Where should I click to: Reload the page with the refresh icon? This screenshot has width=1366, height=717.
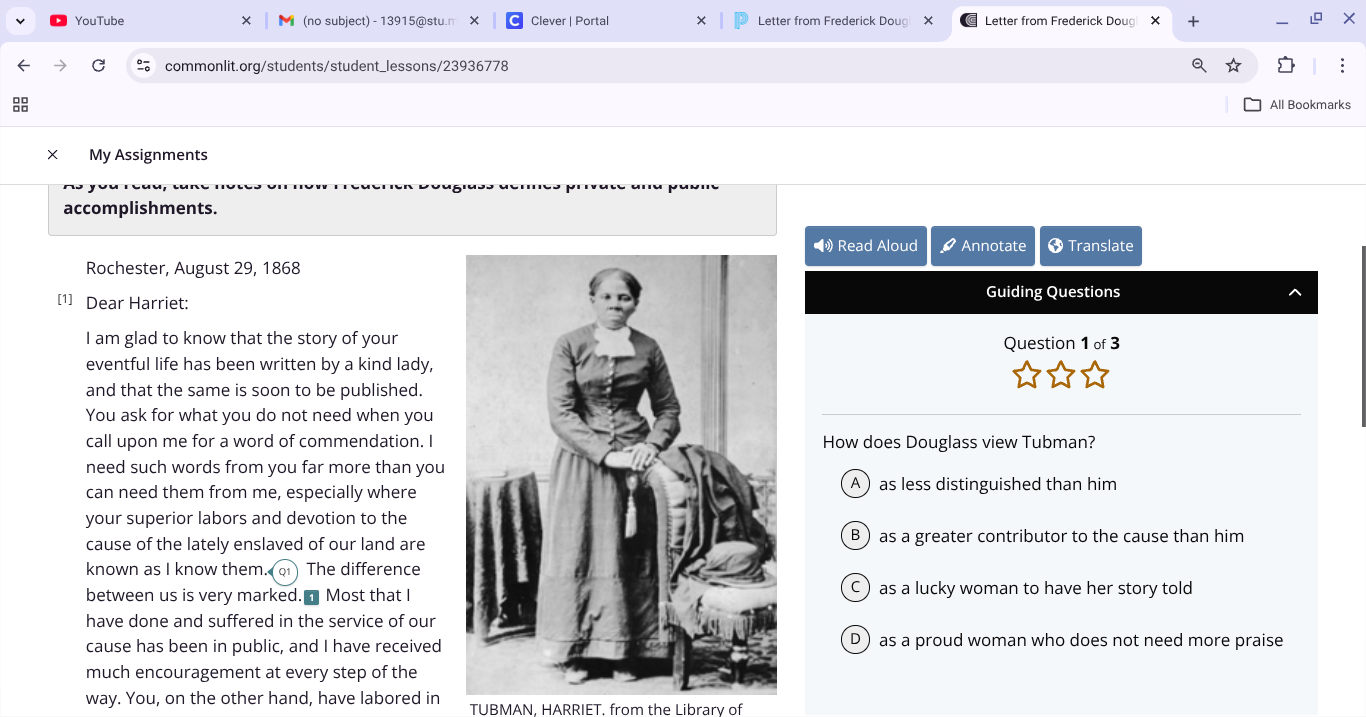tap(98, 65)
